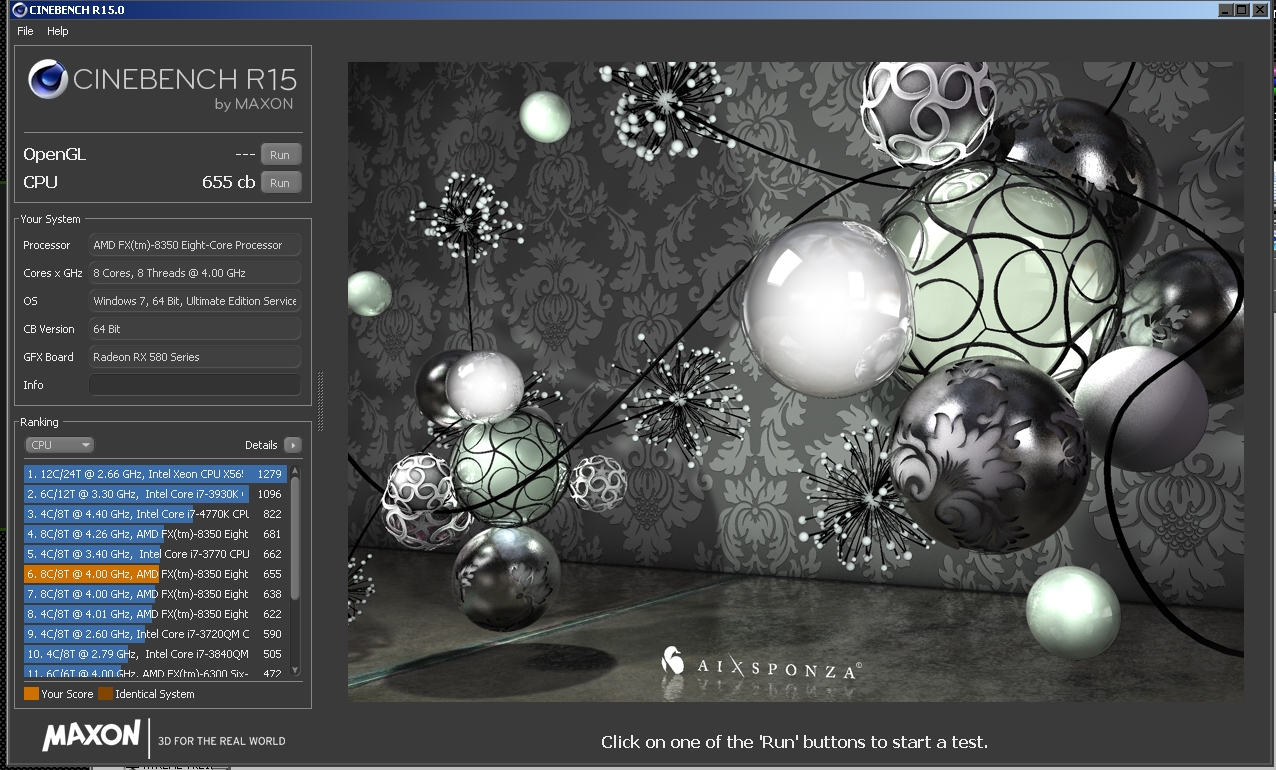Viewport: 1276px width, 770px height.
Task: Click the CPU score 655 cb value
Action: tap(228, 182)
